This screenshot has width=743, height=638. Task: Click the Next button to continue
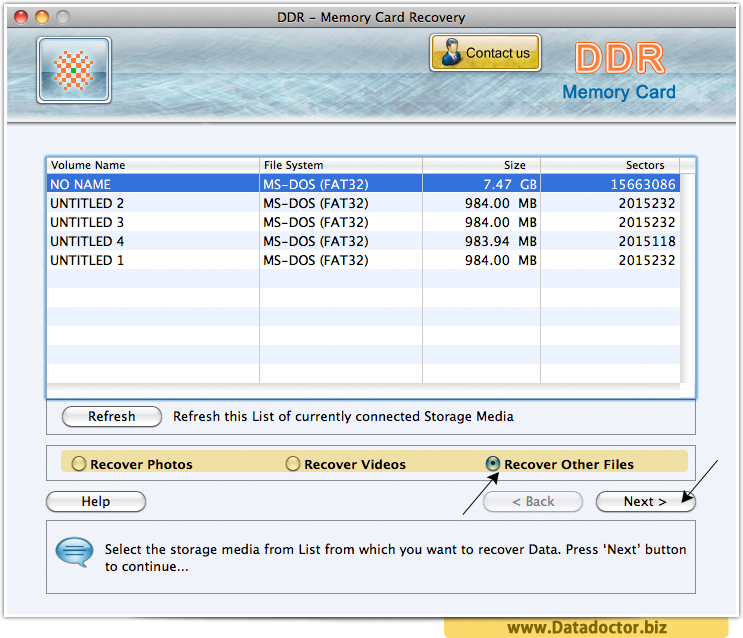coord(645,501)
